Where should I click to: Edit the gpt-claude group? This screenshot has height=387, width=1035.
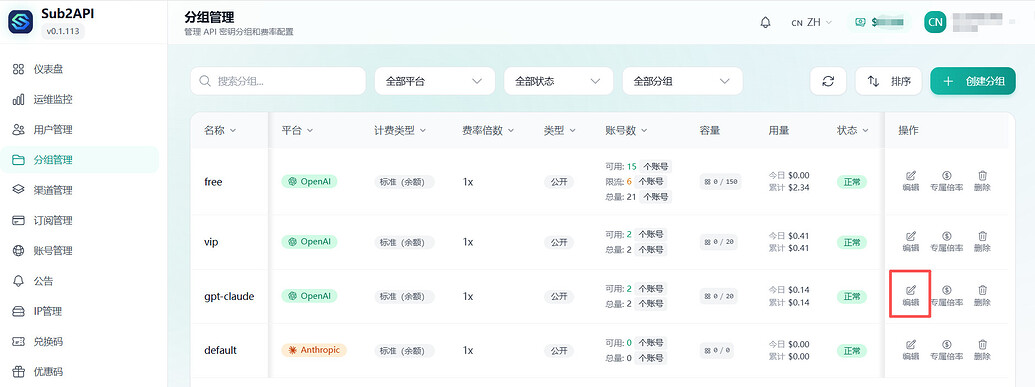click(911, 296)
